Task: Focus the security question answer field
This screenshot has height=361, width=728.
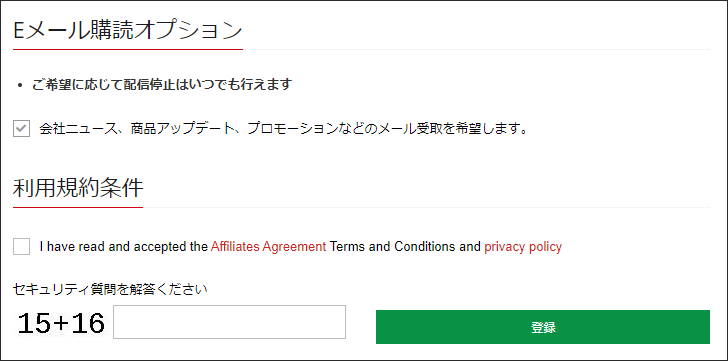Action: [x=229, y=322]
